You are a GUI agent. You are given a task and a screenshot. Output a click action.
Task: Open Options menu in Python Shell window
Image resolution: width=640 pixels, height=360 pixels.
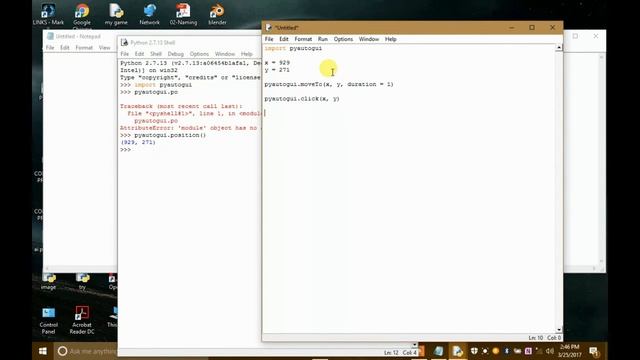pos(199,54)
